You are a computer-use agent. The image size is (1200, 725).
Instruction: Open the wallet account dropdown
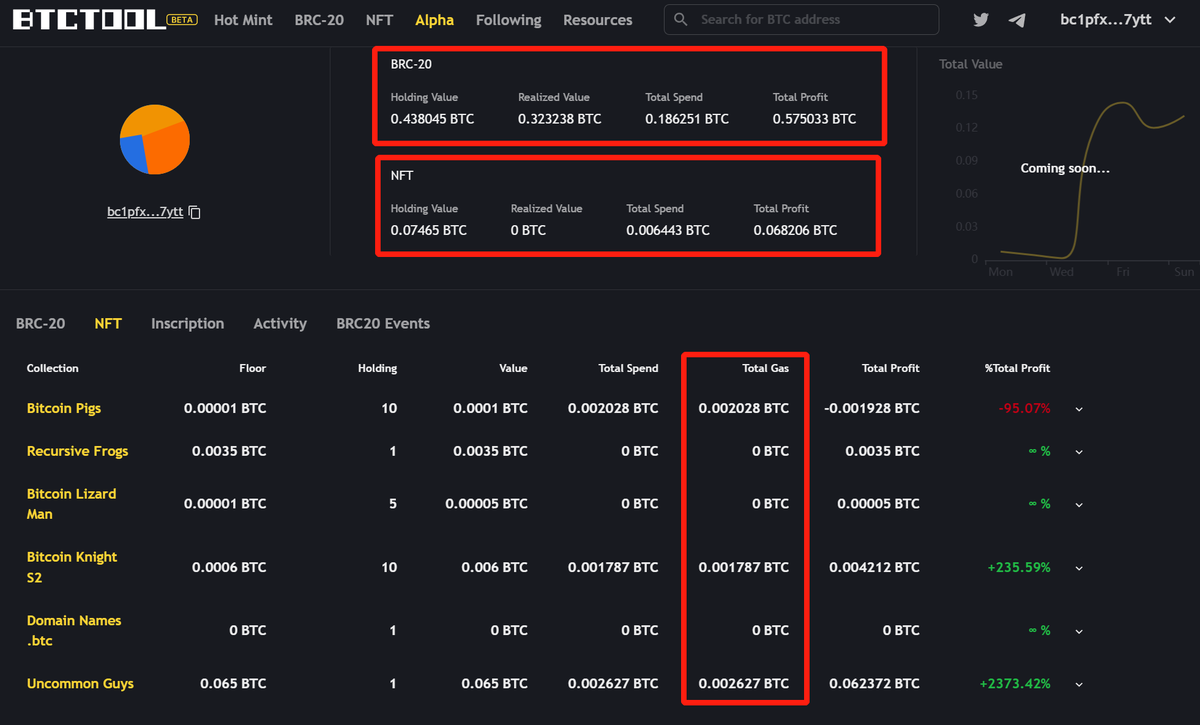[1117, 19]
